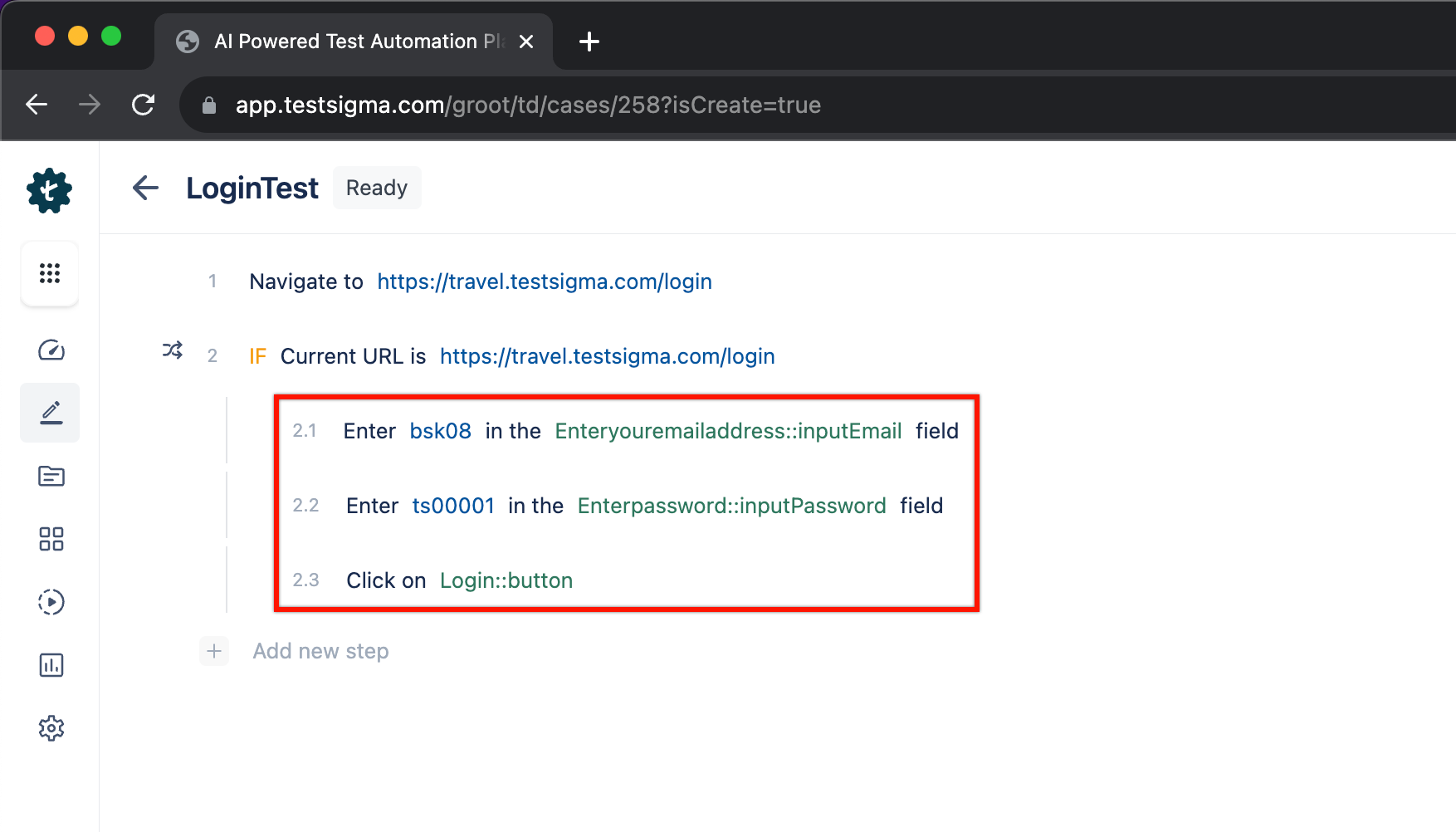Select step number 2

point(213,356)
